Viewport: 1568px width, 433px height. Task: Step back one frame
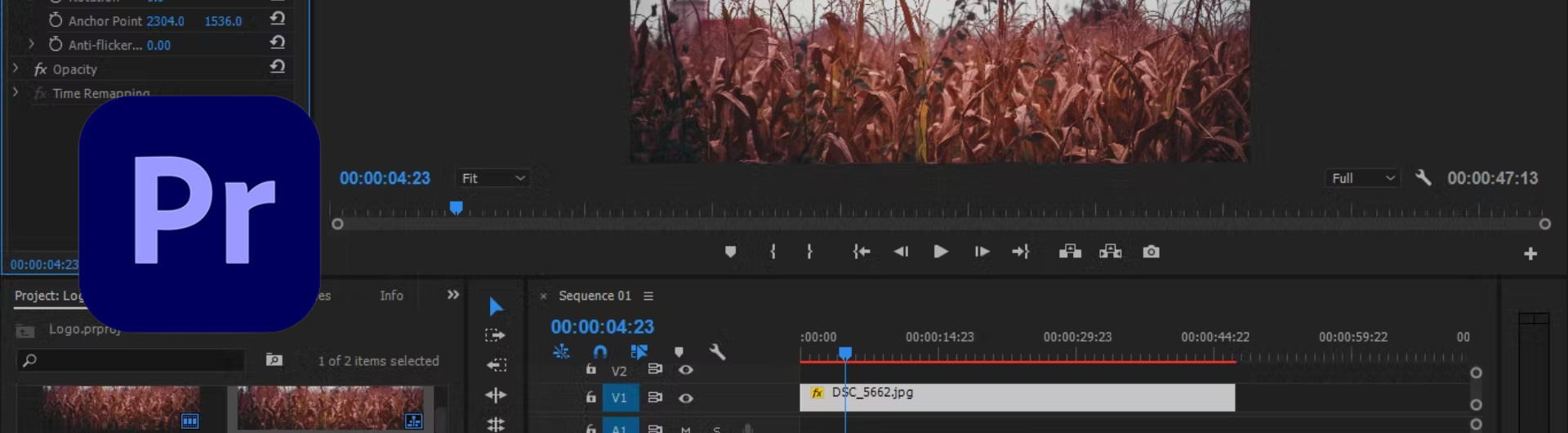coord(901,252)
